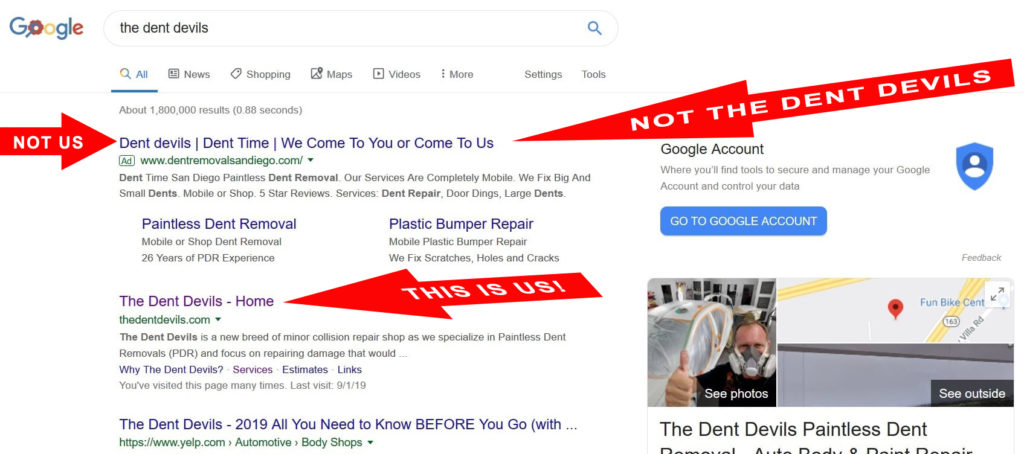Viewport: 1024px width, 454px height.
Task: Open 'See photos' thumbnail
Action: point(712,342)
